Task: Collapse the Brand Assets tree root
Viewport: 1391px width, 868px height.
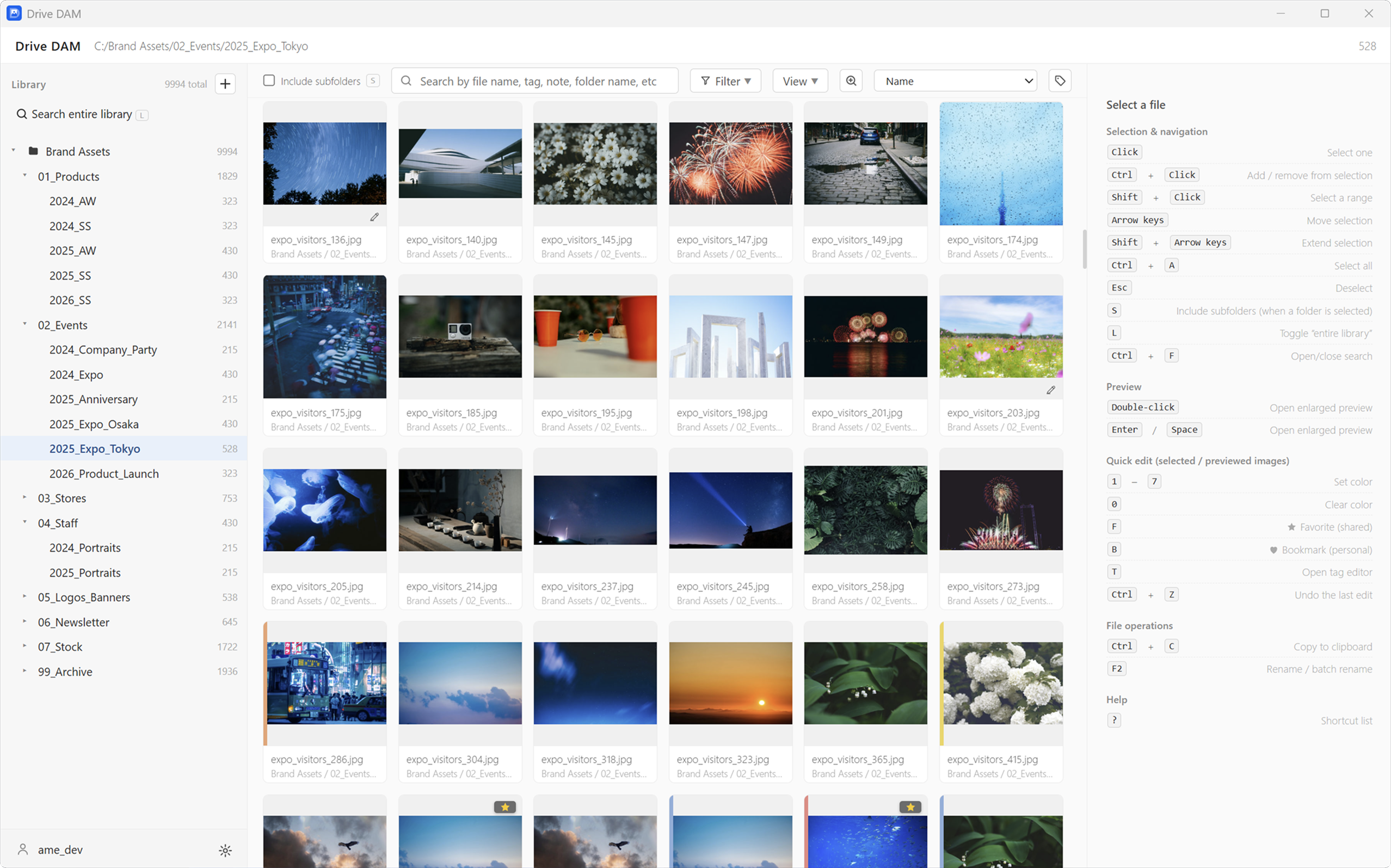Action: point(13,151)
